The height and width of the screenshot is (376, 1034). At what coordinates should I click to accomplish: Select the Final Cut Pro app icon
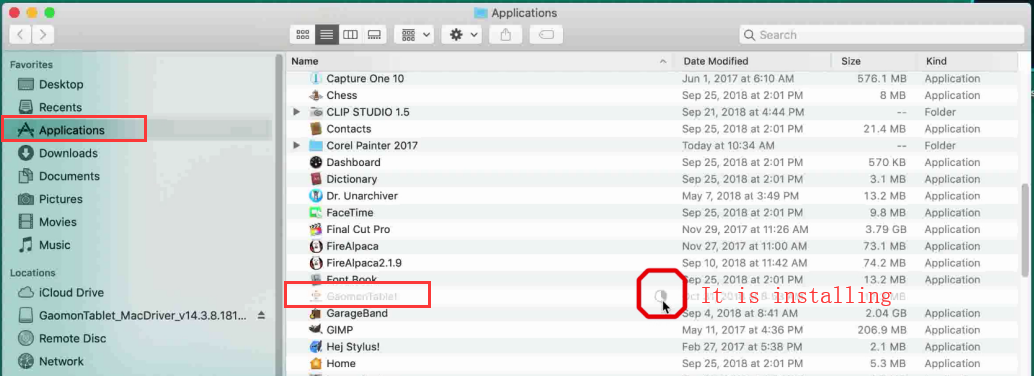(x=315, y=230)
